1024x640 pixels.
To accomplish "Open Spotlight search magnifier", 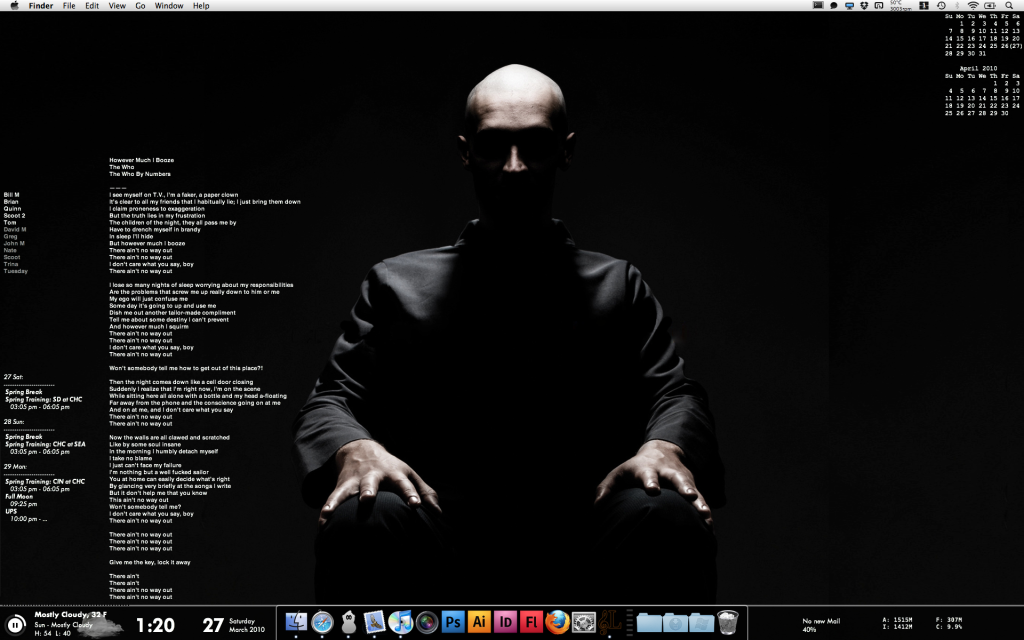I will (x=1009, y=5).
